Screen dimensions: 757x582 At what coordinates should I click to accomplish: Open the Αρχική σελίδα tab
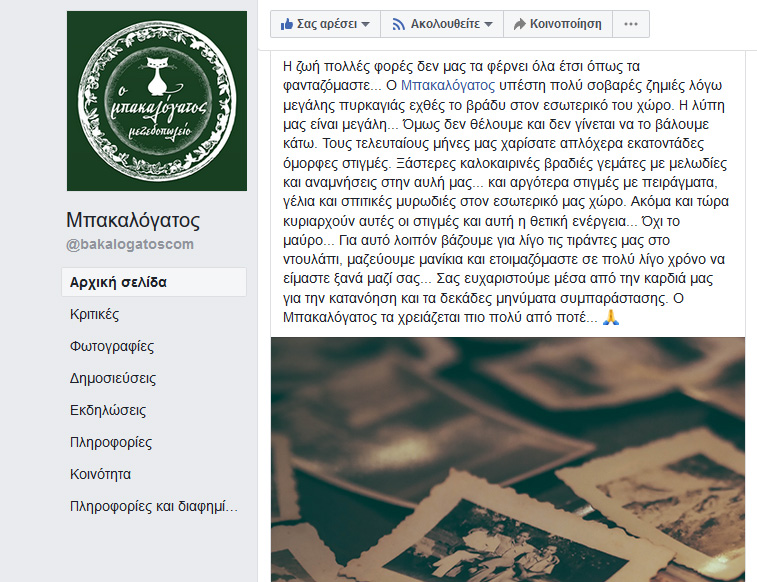point(154,282)
